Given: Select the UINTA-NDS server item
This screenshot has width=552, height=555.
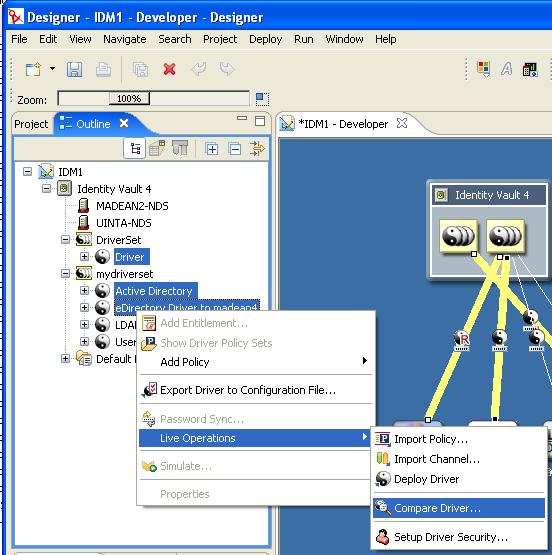Looking at the screenshot, I should [x=123, y=223].
